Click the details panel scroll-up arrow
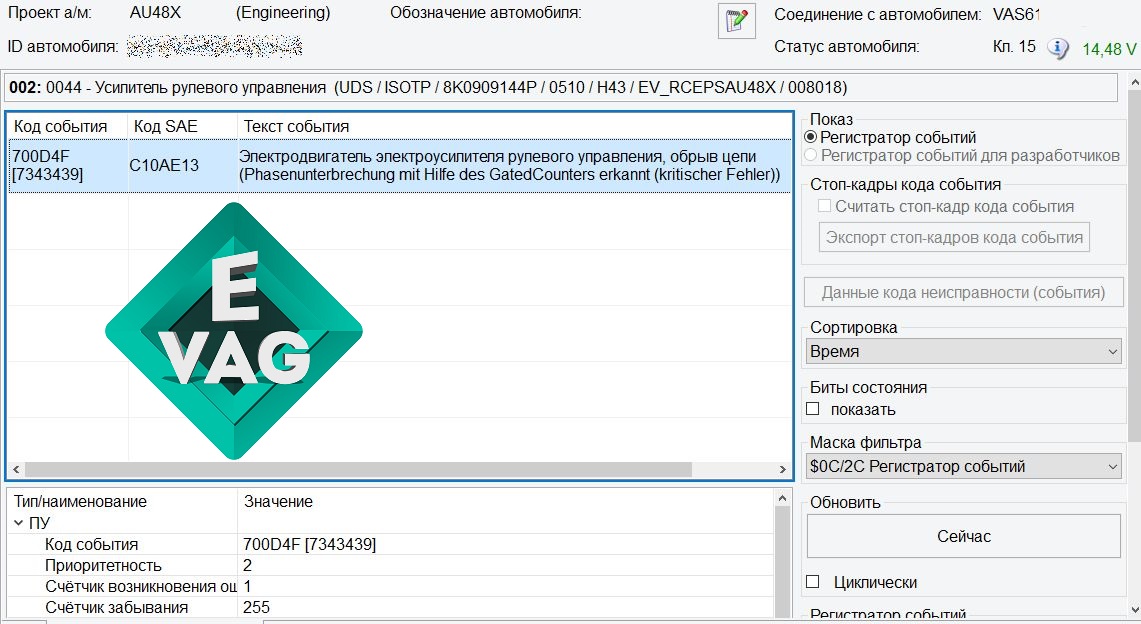This screenshot has width=1141, height=624. (782, 499)
